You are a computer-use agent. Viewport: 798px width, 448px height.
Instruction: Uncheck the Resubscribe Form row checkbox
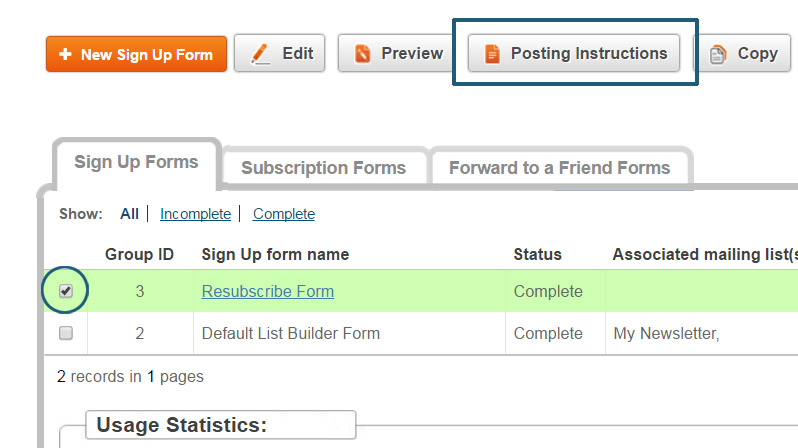click(66, 291)
